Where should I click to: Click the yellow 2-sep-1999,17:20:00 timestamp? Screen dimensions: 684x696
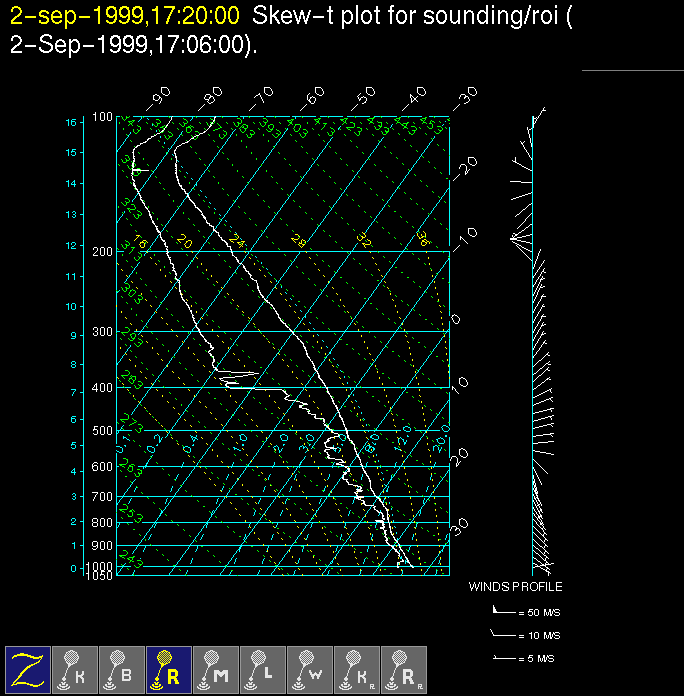pyautogui.click(x=124, y=16)
